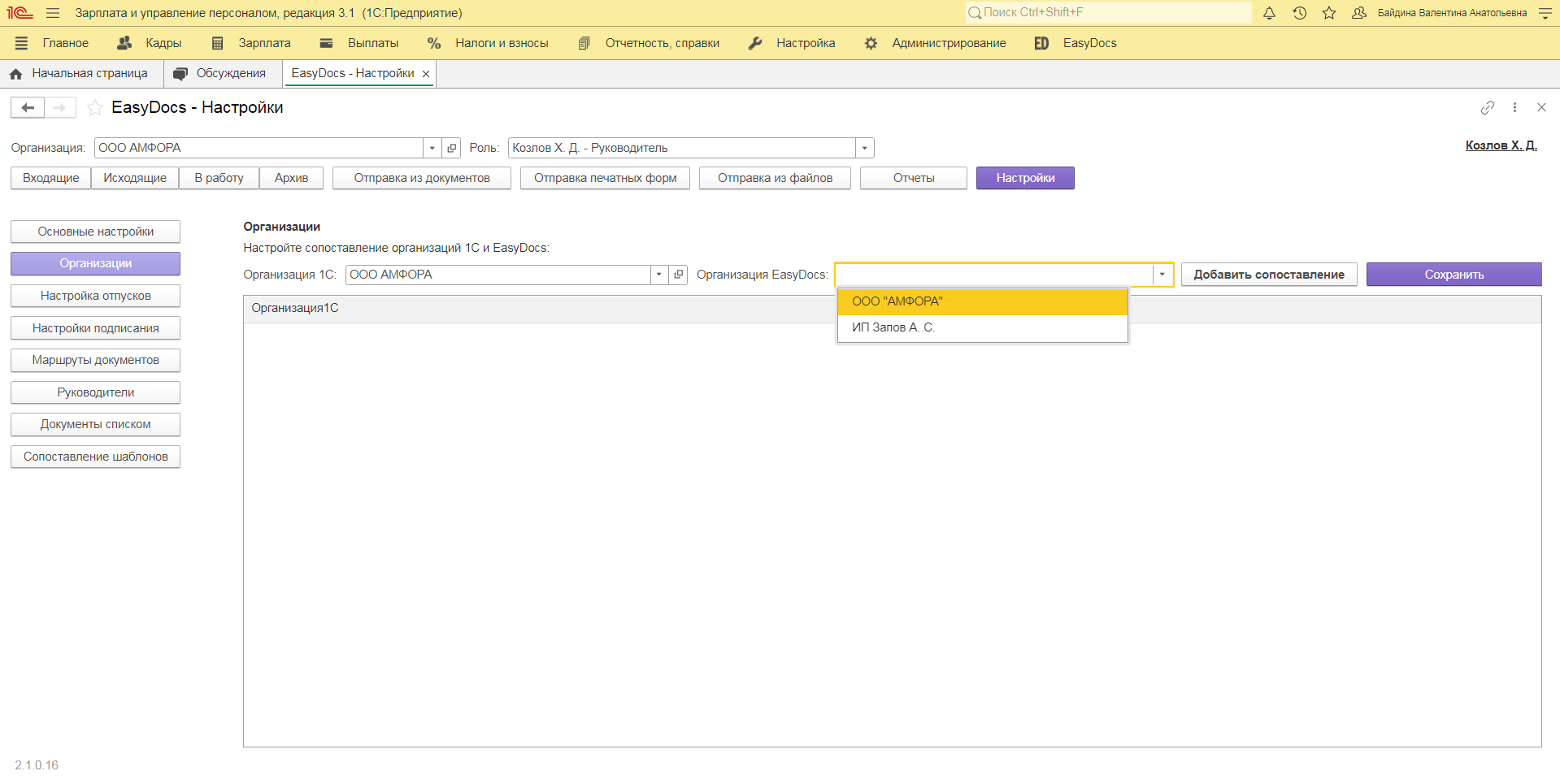This screenshot has width=1560, height=784.
Task: Open the discussions panel via the people icon
Action: click(1360, 13)
